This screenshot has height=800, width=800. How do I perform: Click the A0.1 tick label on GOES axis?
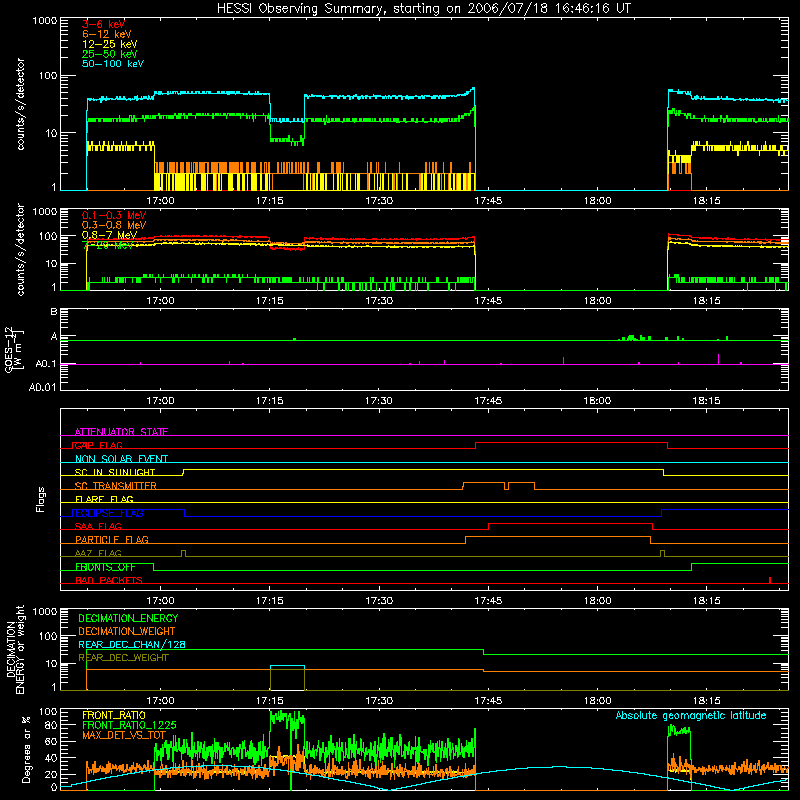coord(45,364)
